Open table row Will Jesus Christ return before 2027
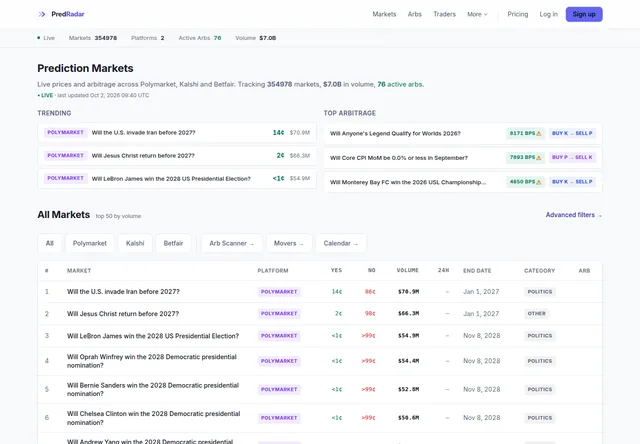The width and height of the screenshot is (640, 444). coord(320,314)
